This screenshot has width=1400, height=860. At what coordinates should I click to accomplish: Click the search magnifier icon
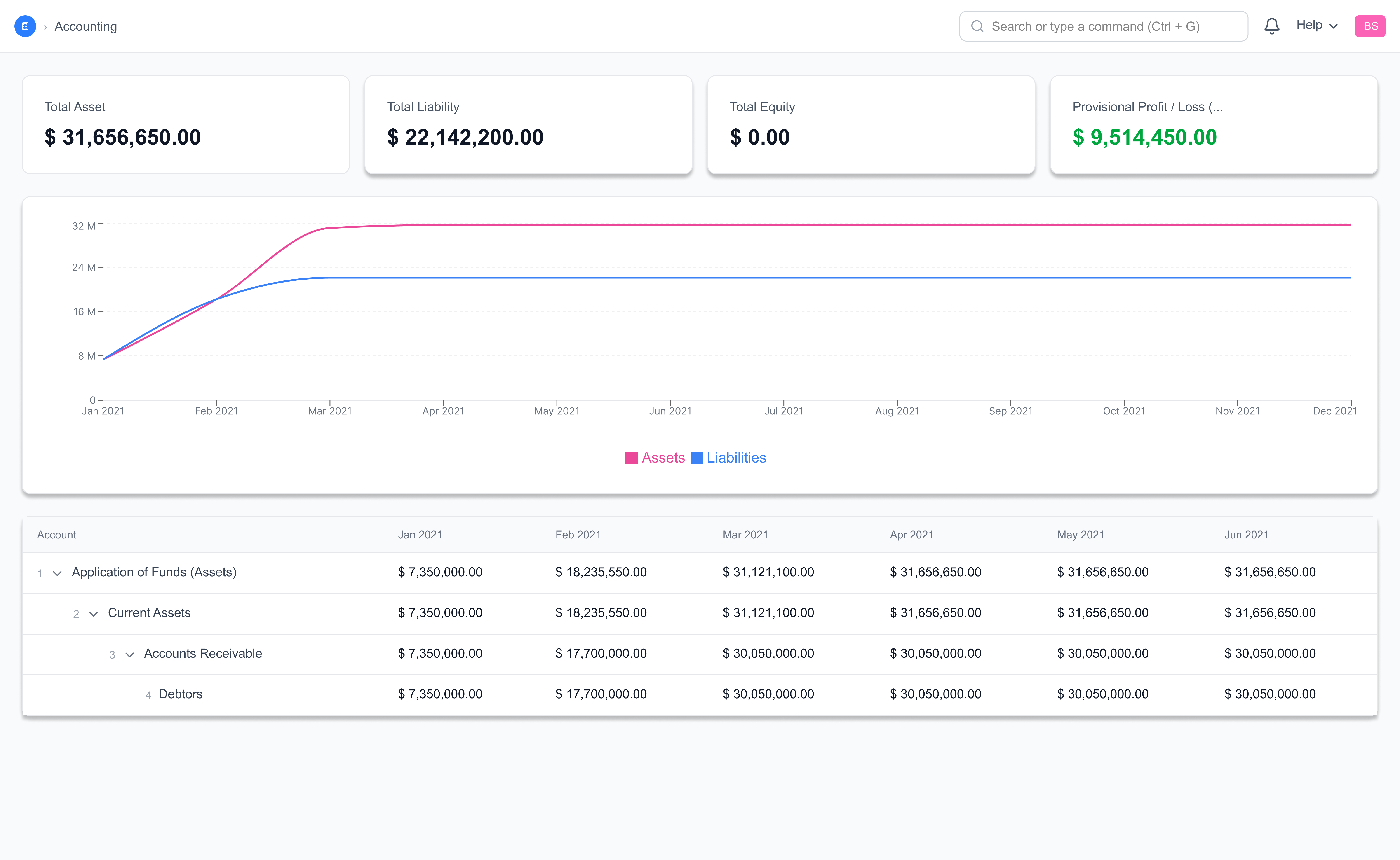tap(978, 26)
